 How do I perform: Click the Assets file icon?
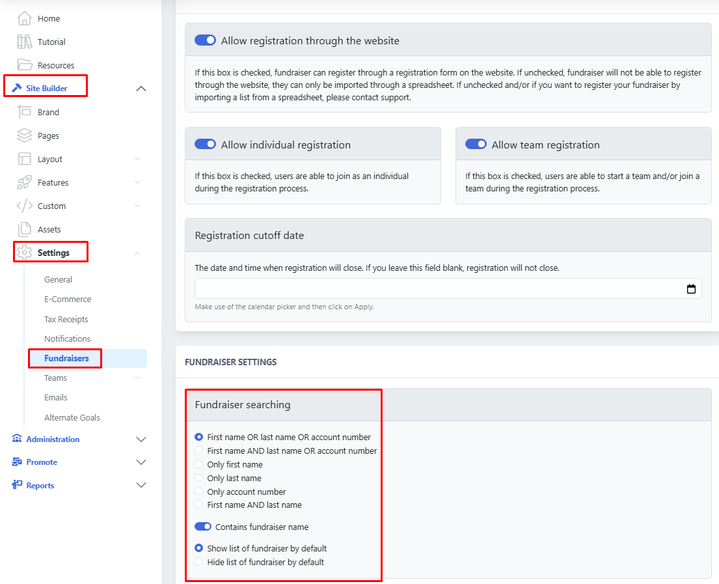[25, 229]
